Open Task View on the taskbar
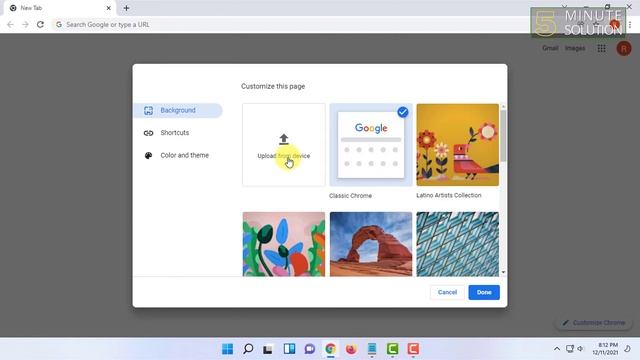The height and width of the screenshot is (360, 640). pos(268,349)
